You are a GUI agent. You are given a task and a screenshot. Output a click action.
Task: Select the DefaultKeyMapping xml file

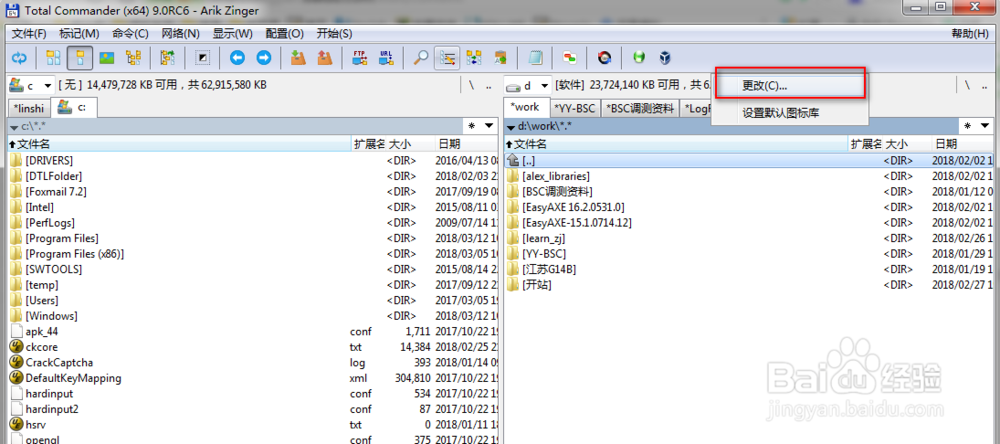pyautogui.click(x=253, y=378)
